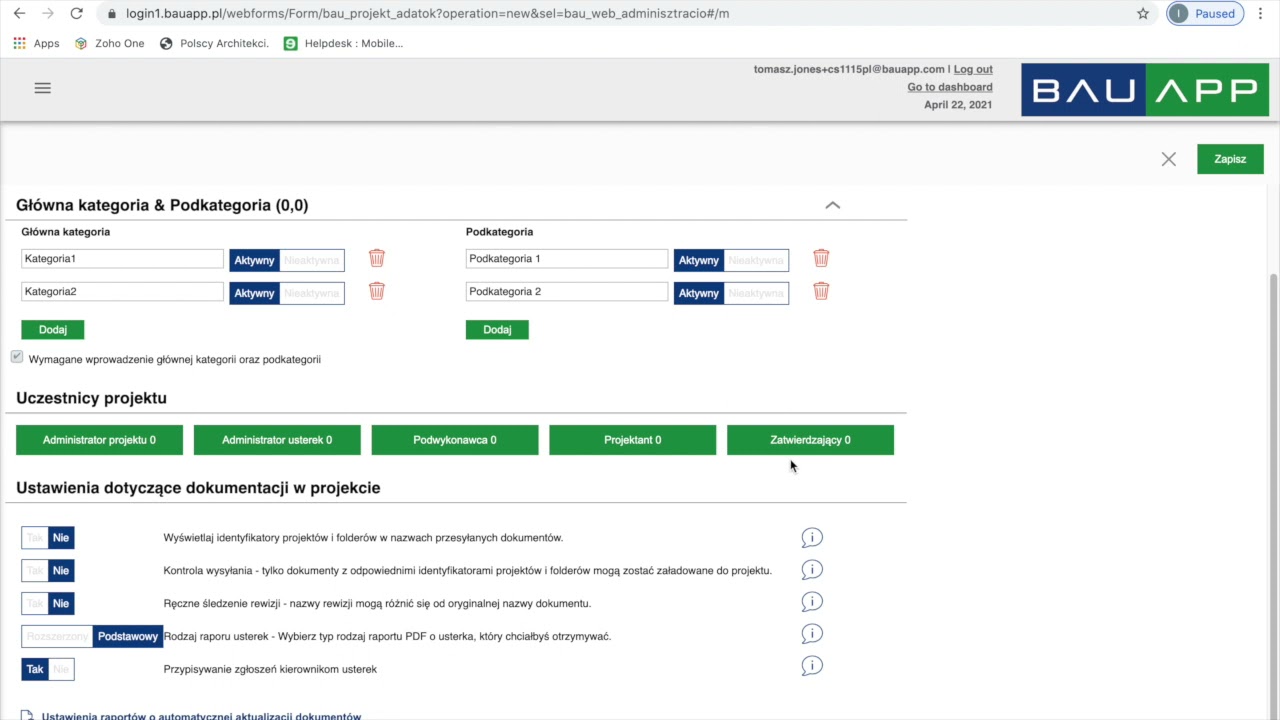
Task: Add a subcategory with Dodaj
Action: pos(497,330)
